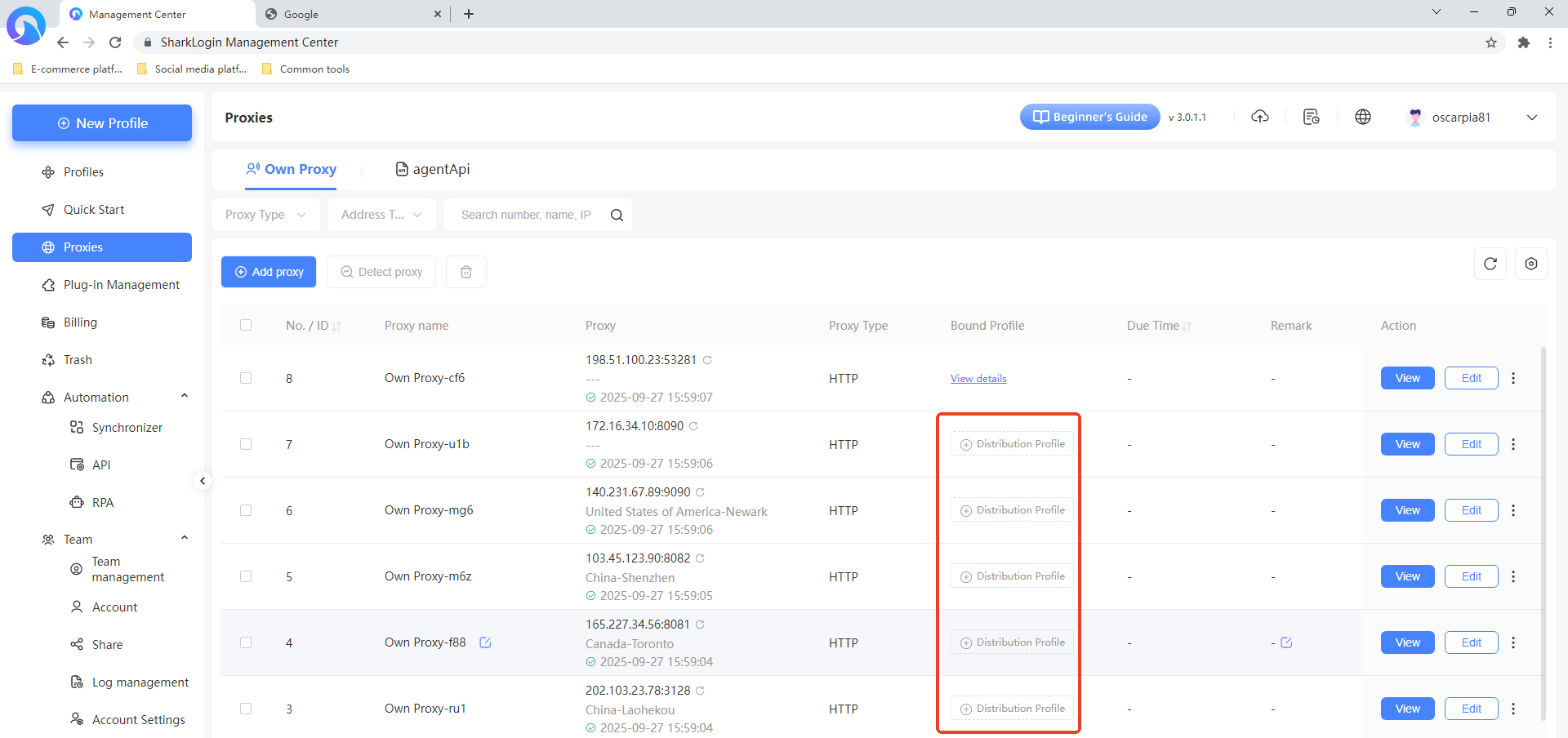
Task: Switch to the agentApi tab
Action: coord(433,169)
